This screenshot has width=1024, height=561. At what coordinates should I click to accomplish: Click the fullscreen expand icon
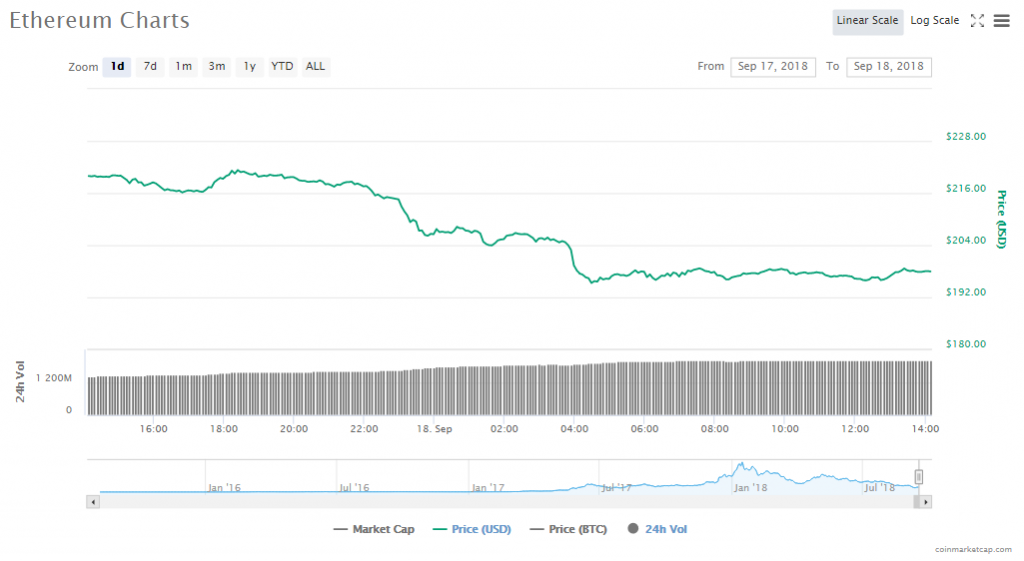(978, 21)
